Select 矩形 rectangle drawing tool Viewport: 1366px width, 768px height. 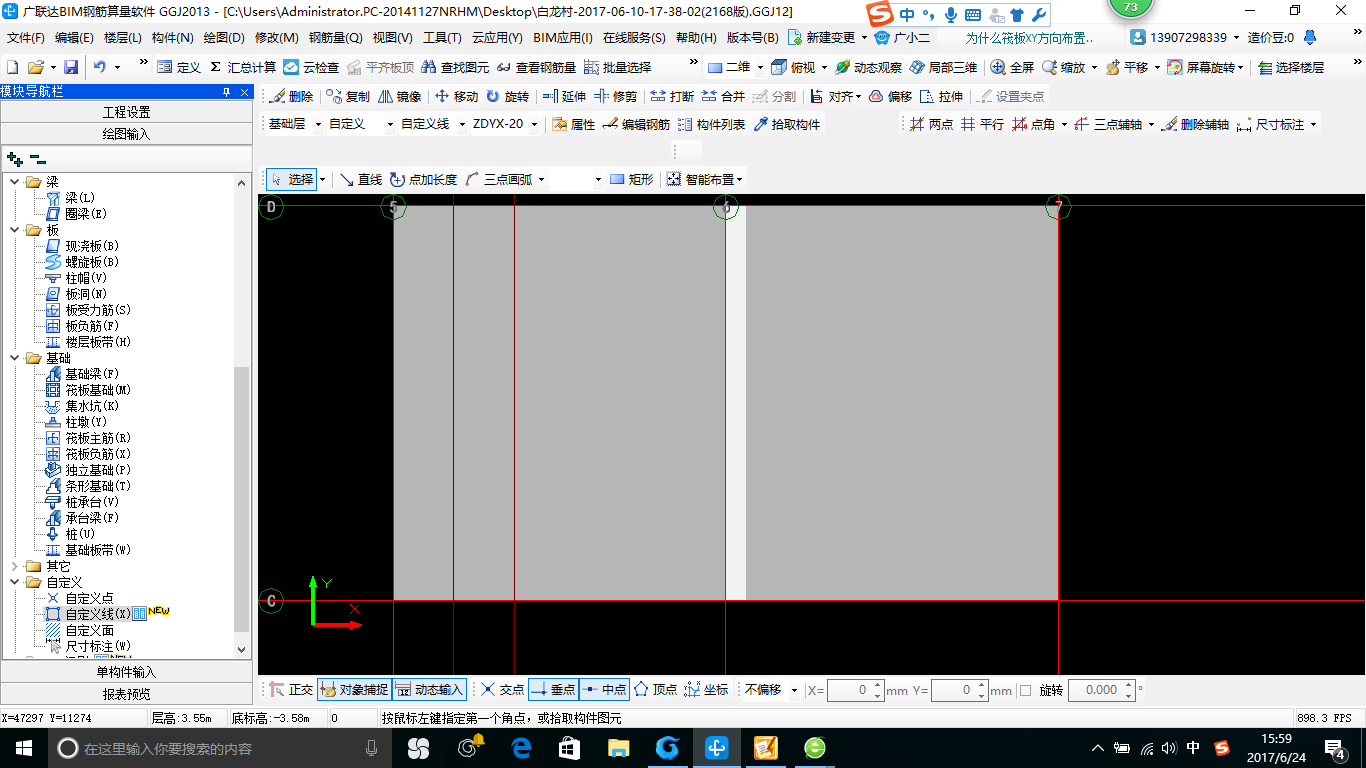[631, 179]
